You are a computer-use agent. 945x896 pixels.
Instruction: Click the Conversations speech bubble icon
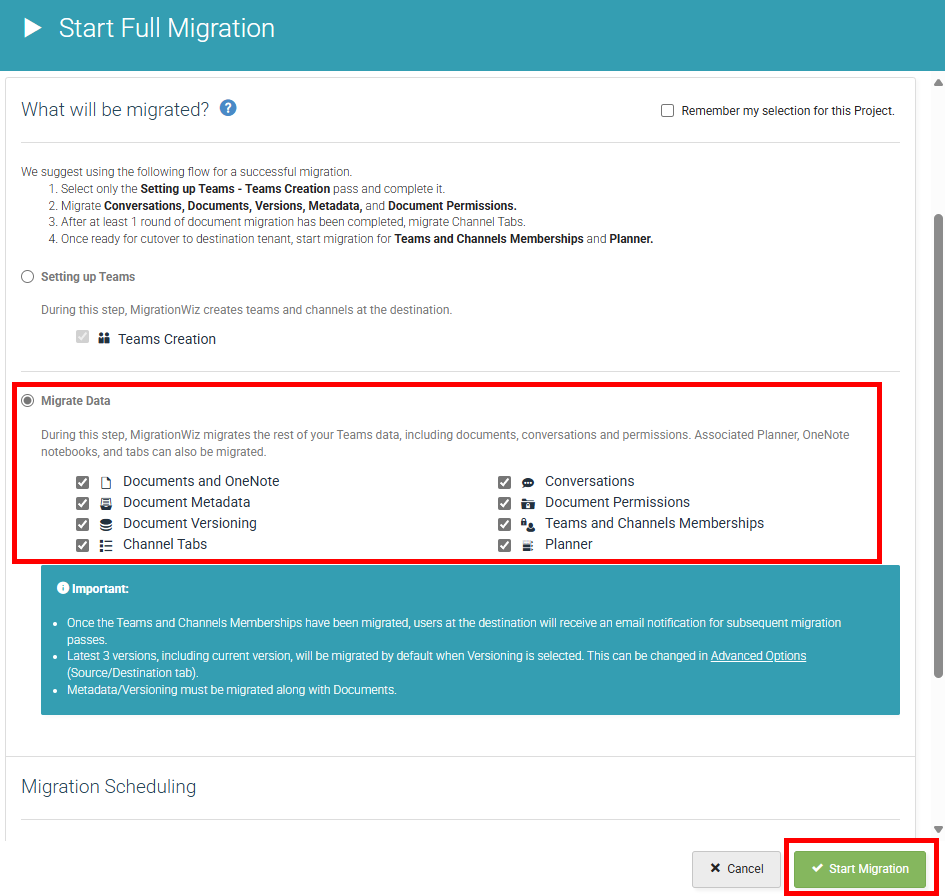pyautogui.click(x=528, y=483)
